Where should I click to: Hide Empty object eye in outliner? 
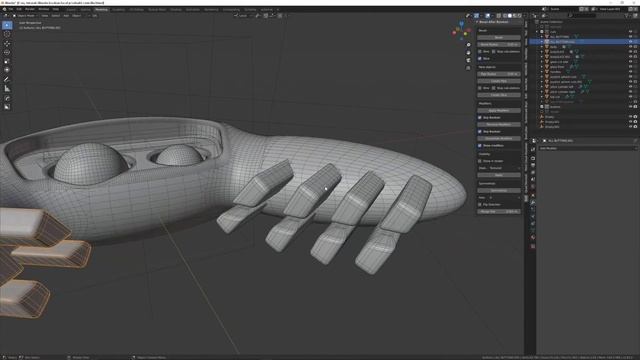631,117
